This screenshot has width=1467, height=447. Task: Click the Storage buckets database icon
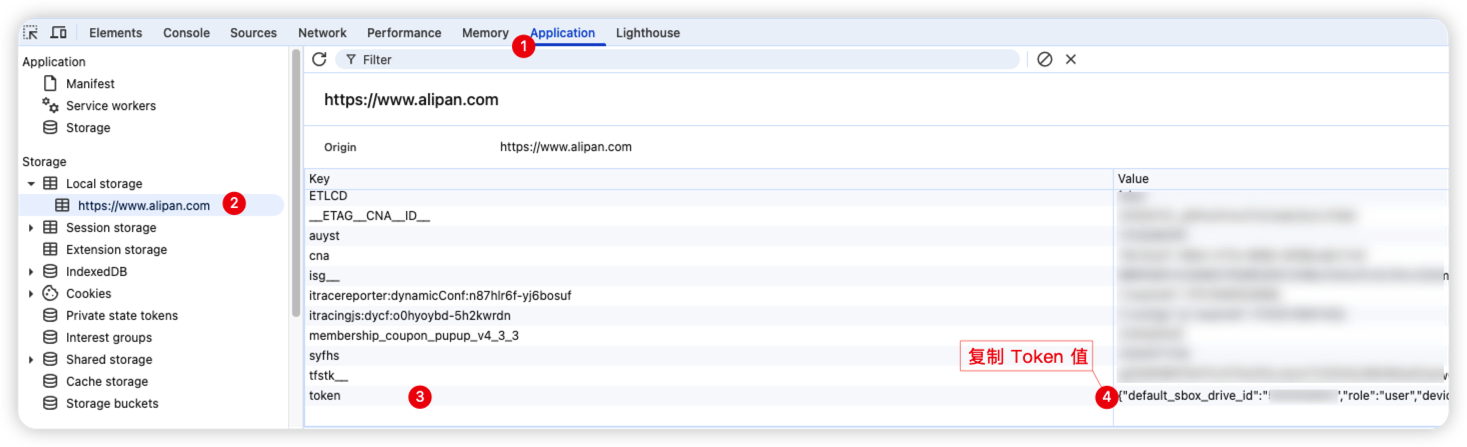coord(50,404)
